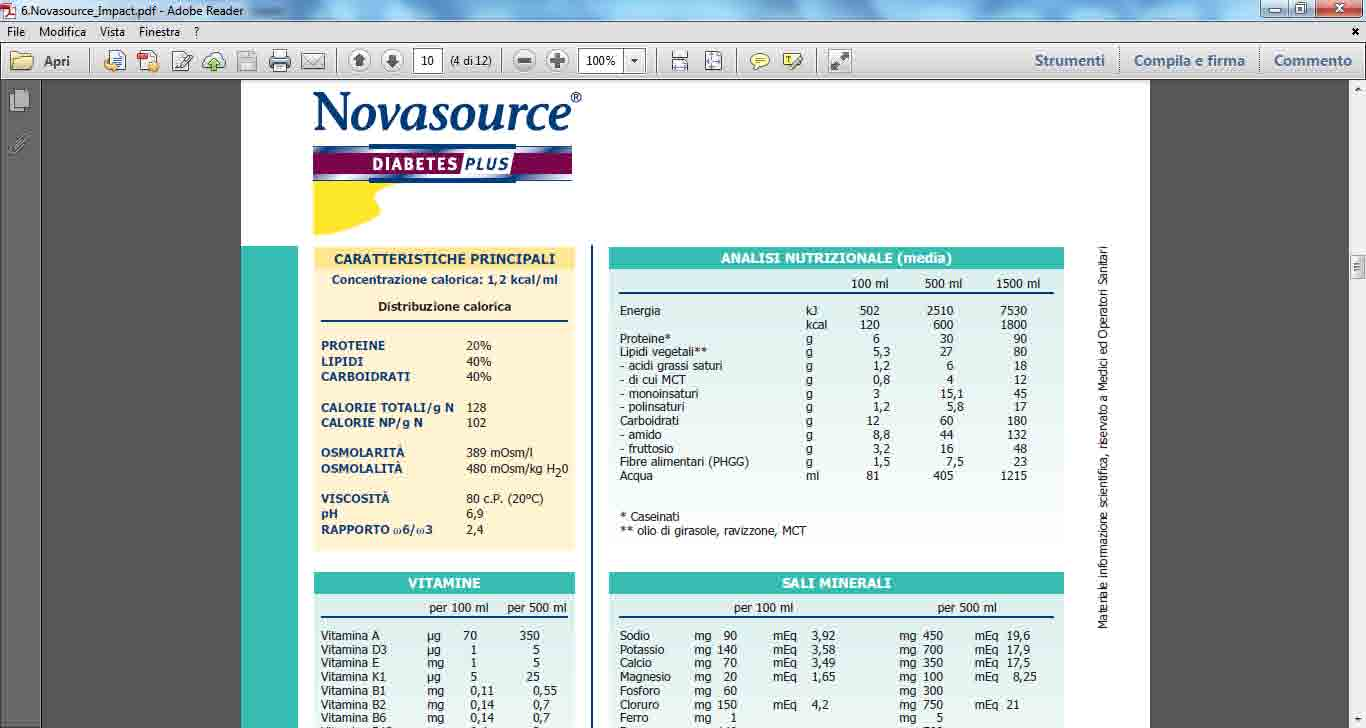Viewport: 1366px width, 728px height.
Task: Click the 'Magnesio' row label
Action: tap(645, 677)
